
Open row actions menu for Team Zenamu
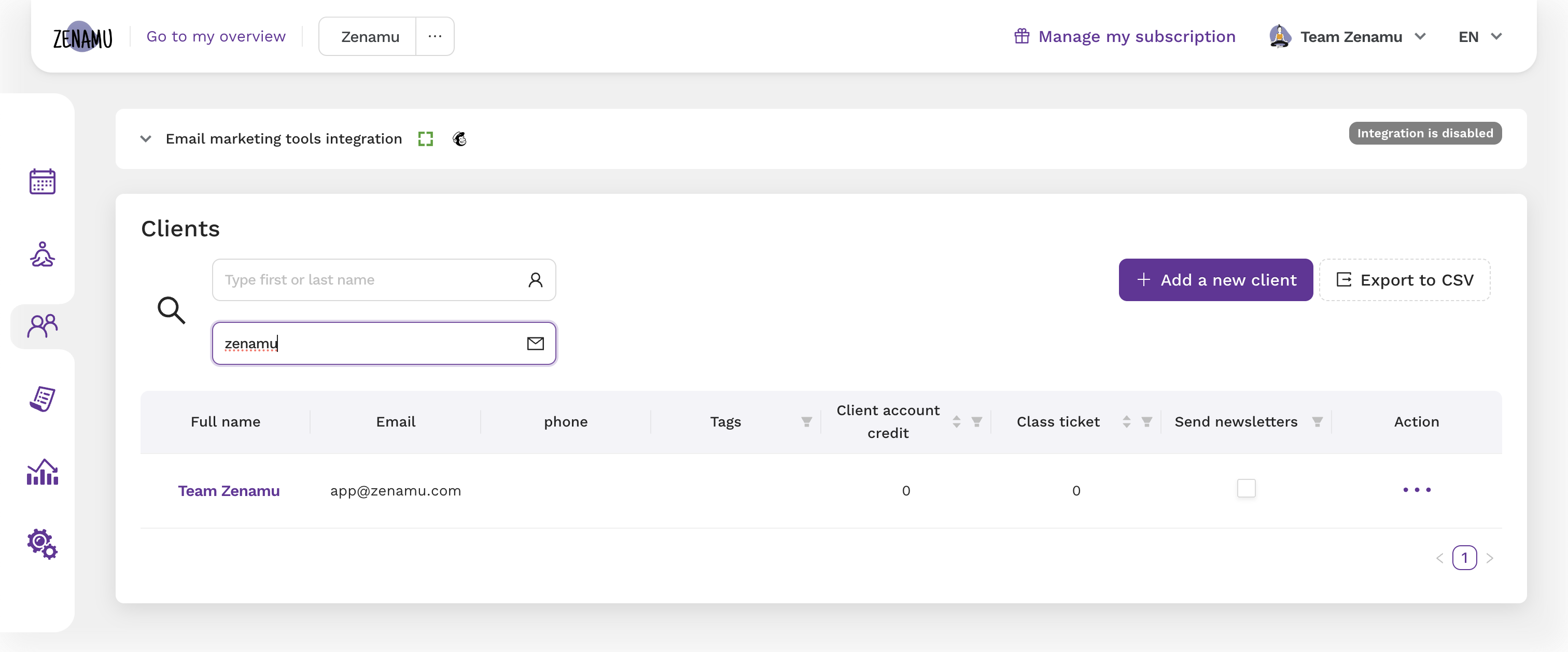coord(1417,490)
